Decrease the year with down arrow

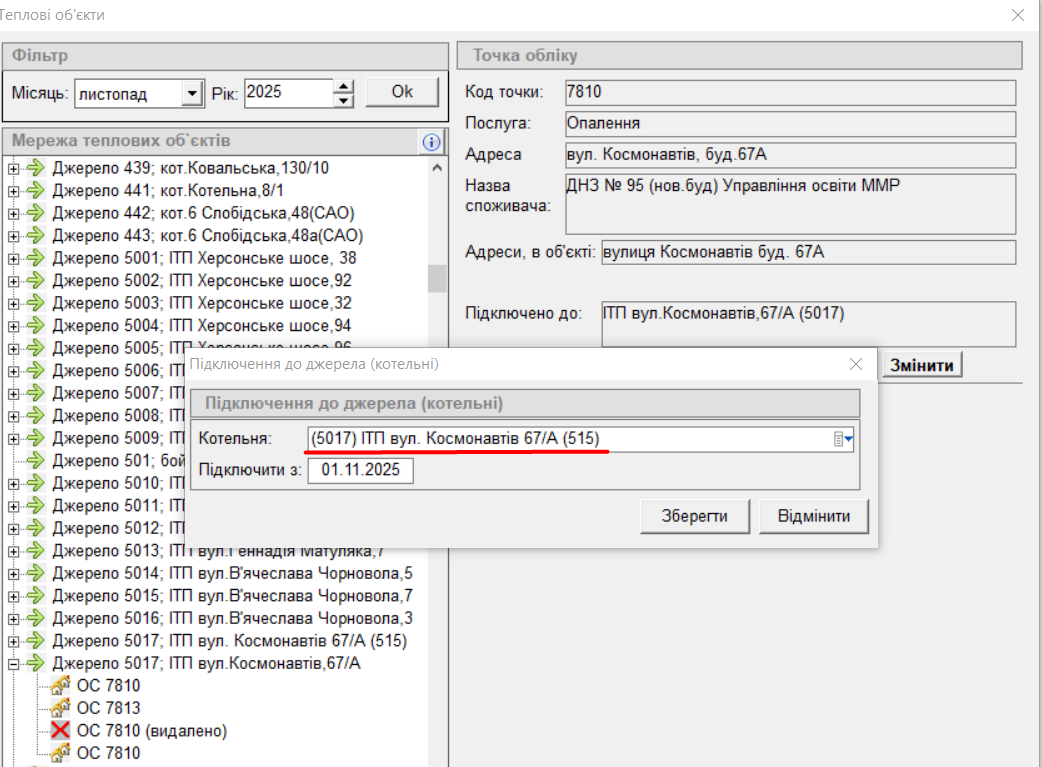[344, 100]
